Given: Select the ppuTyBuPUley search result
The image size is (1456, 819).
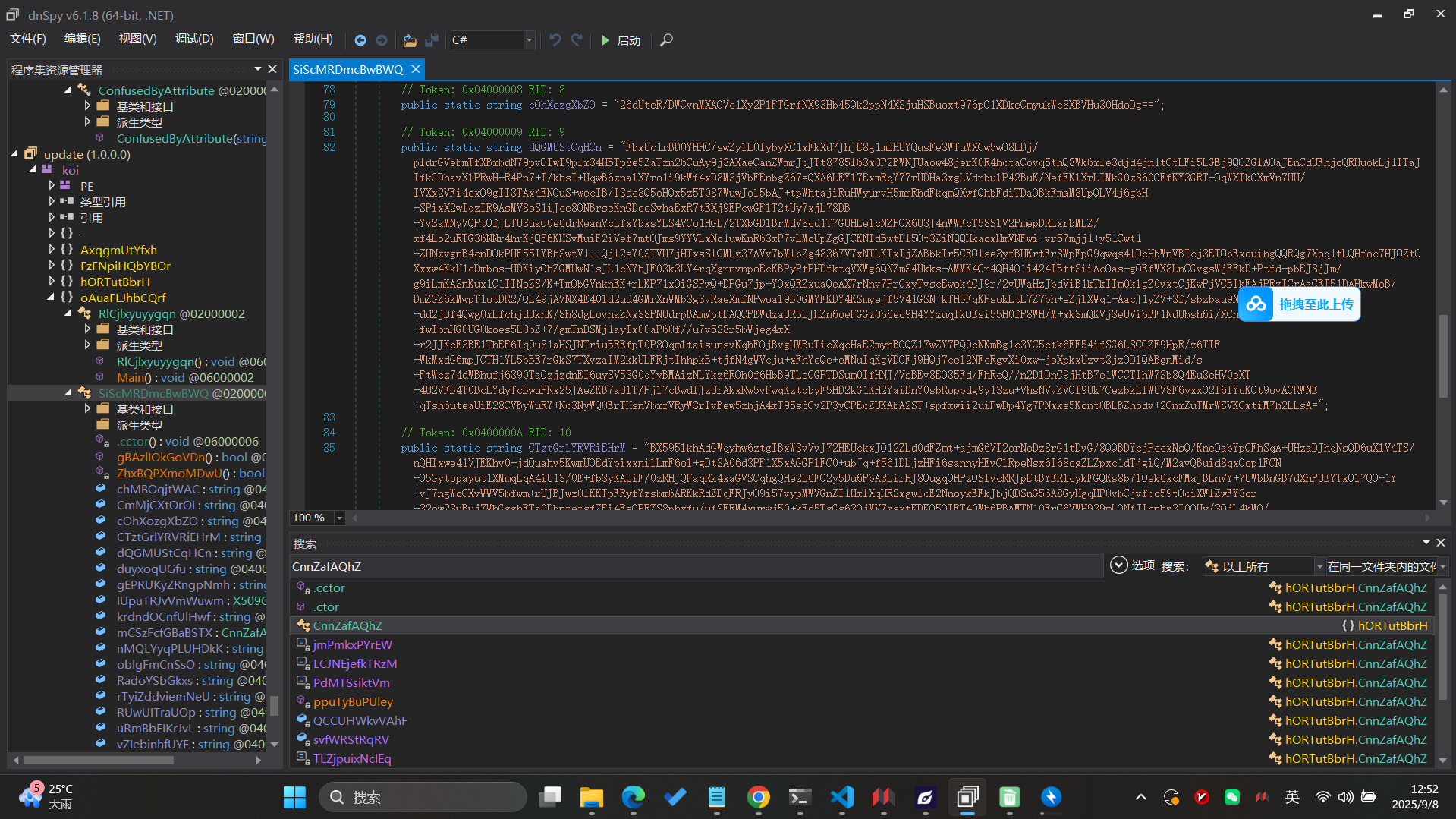Looking at the screenshot, I should click(x=862, y=701).
